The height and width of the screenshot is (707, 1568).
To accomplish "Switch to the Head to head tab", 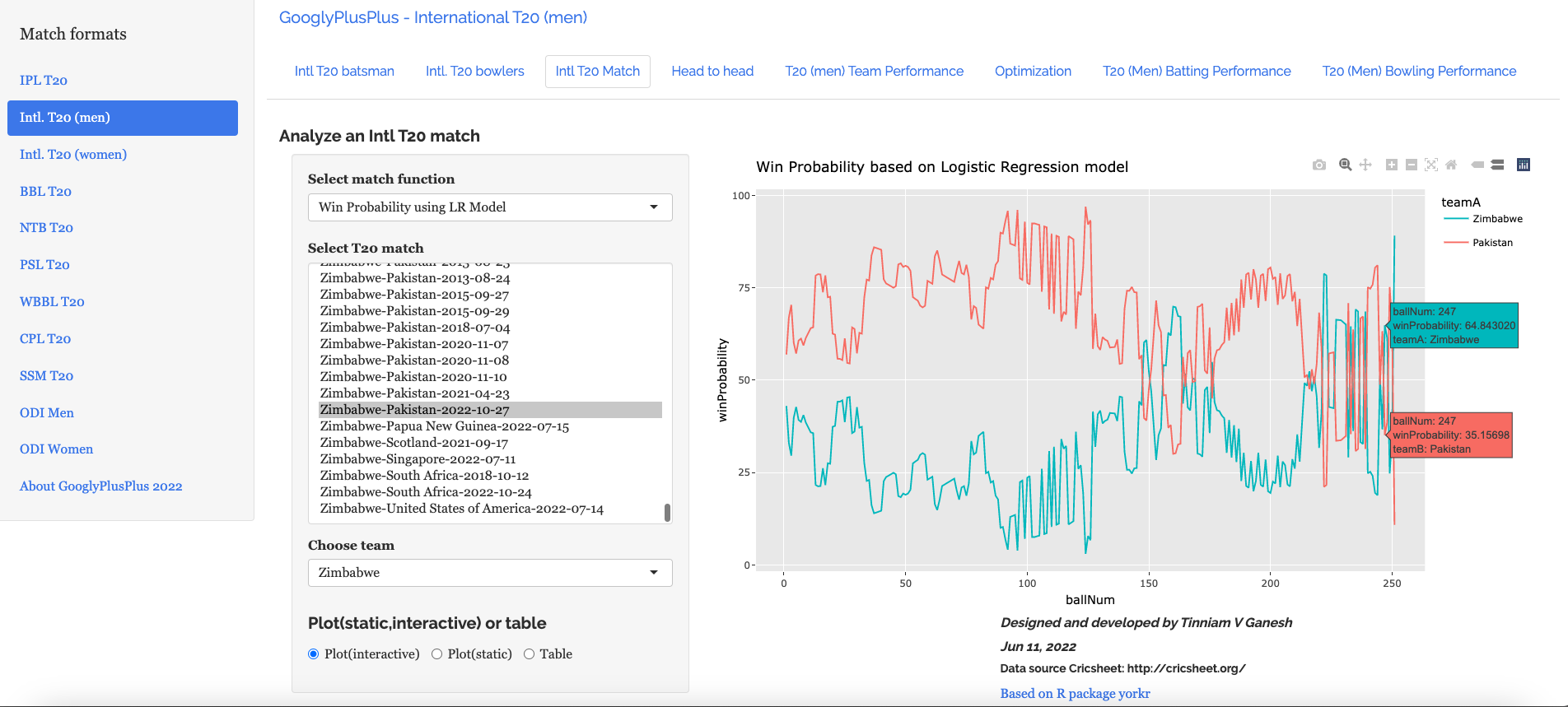I will (712, 72).
